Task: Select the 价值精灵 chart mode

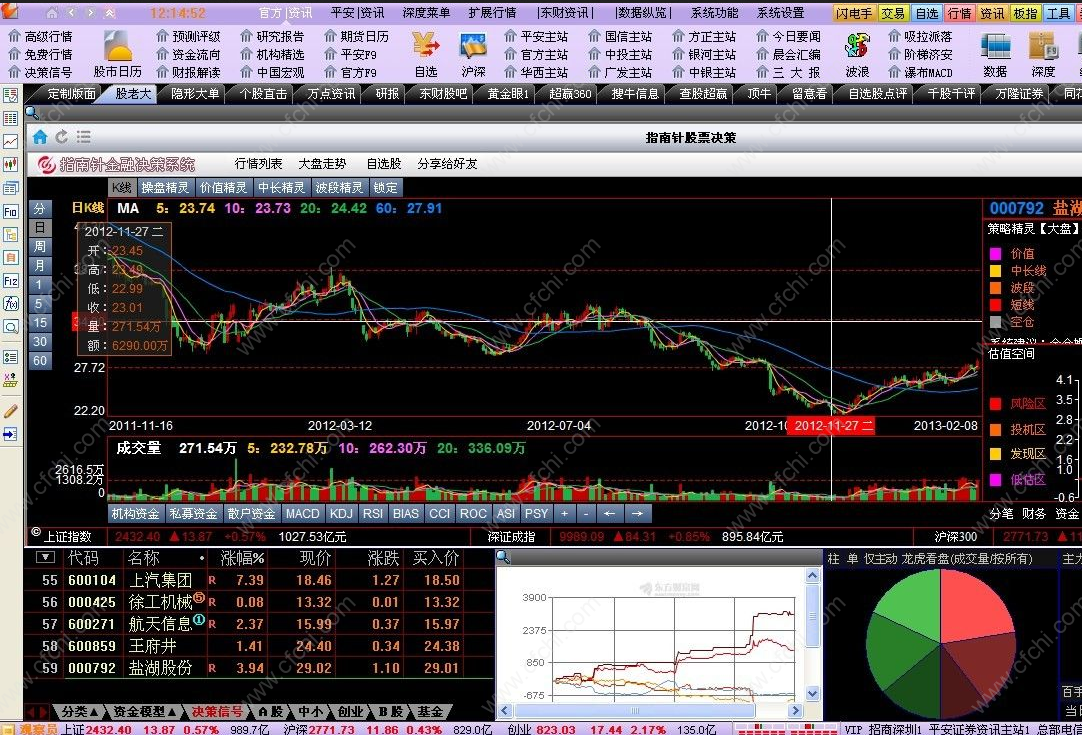Action: (224, 188)
